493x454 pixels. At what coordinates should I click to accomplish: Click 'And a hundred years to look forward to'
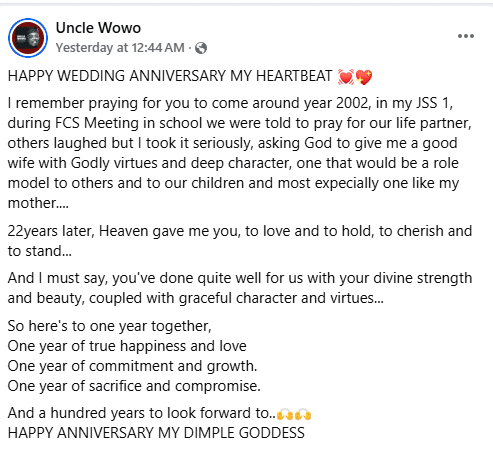click(x=142, y=413)
